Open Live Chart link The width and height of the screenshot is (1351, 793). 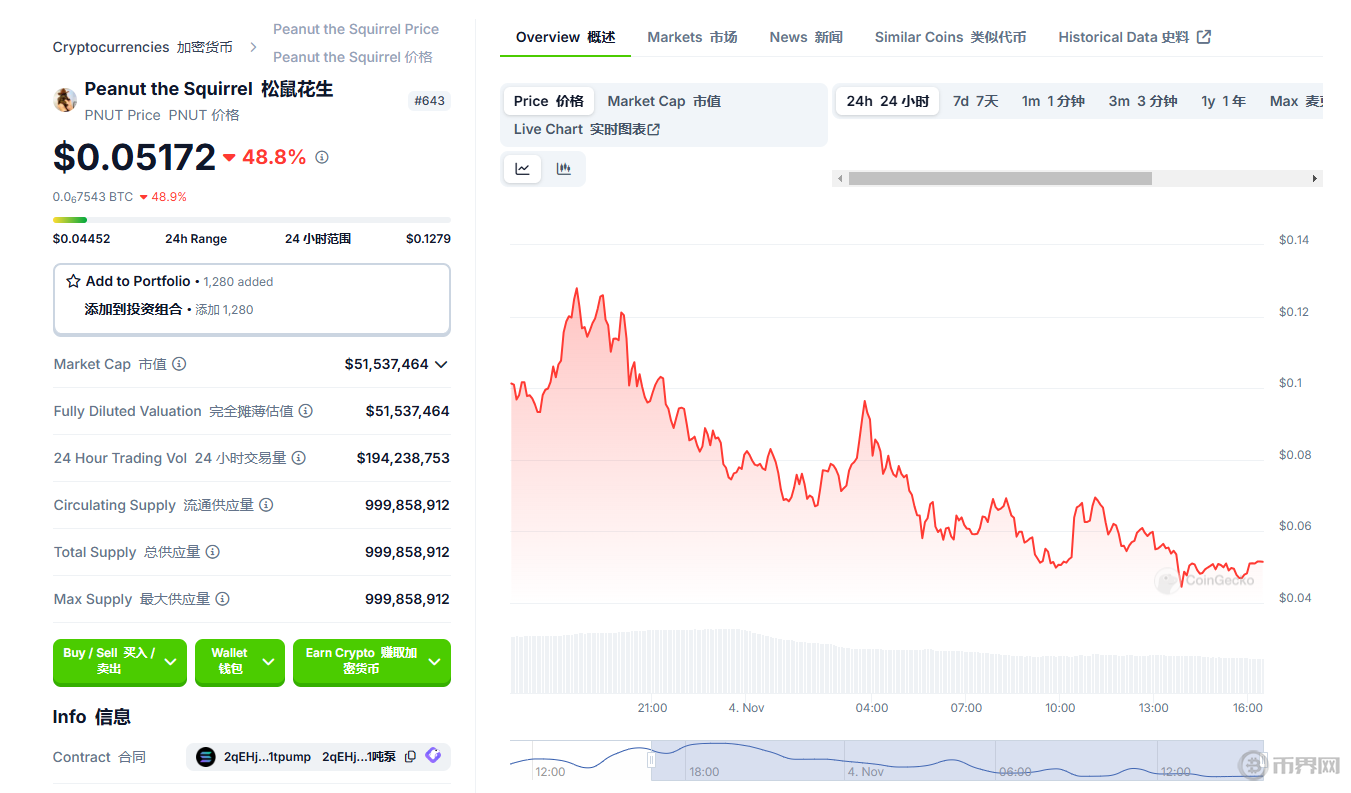587,129
